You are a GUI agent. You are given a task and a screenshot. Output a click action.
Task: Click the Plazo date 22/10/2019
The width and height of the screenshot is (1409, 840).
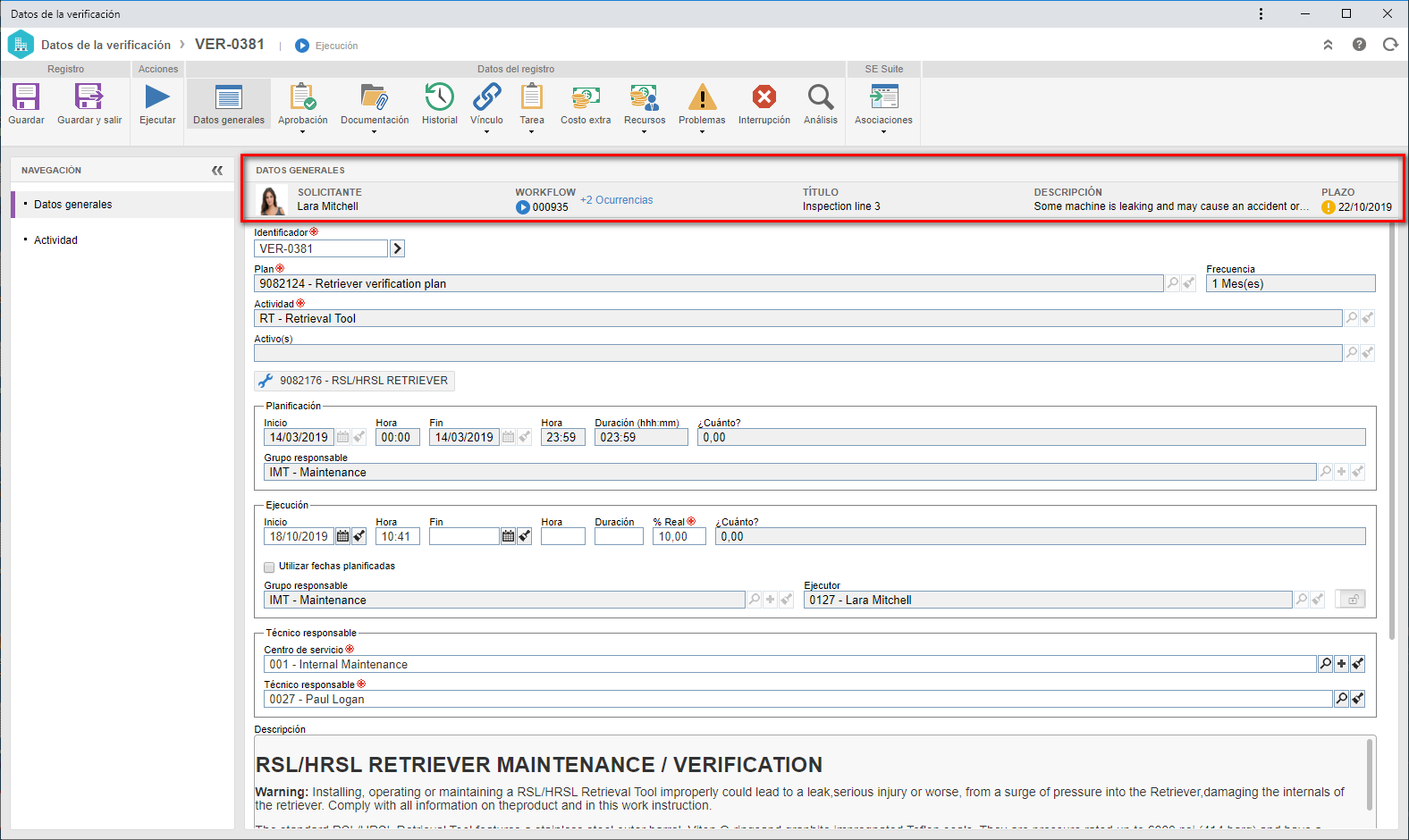[1364, 207]
